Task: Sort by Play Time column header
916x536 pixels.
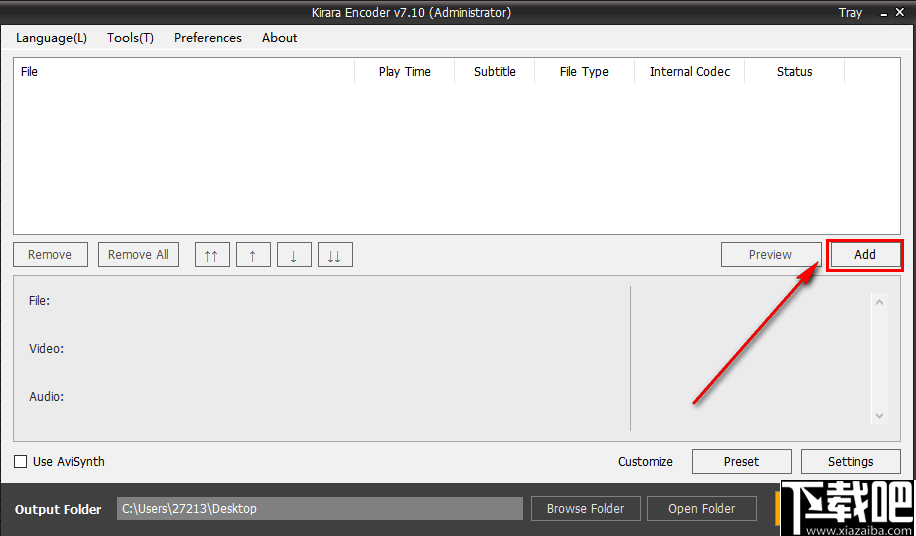Action: 404,71
